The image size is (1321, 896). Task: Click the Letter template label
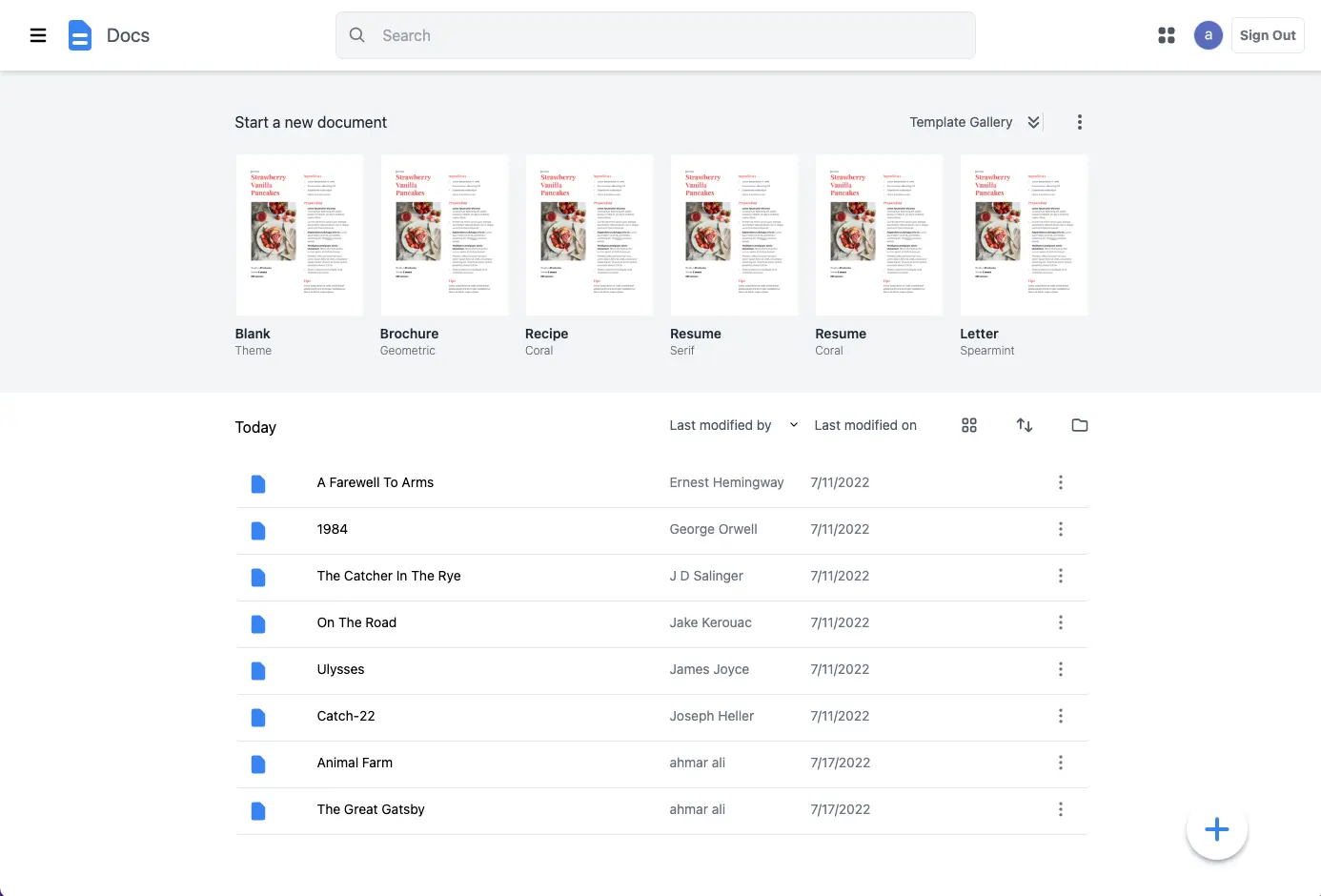click(979, 334)
